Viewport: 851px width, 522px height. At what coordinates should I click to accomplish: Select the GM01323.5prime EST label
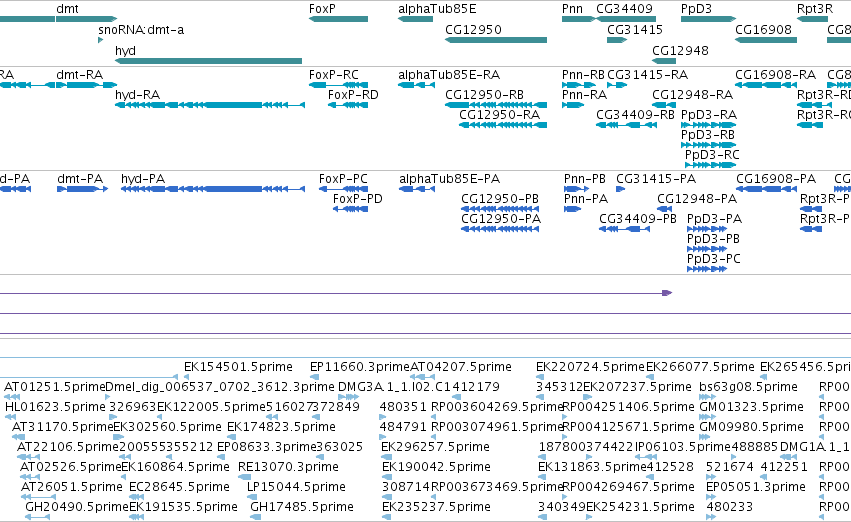coord(751,408)
